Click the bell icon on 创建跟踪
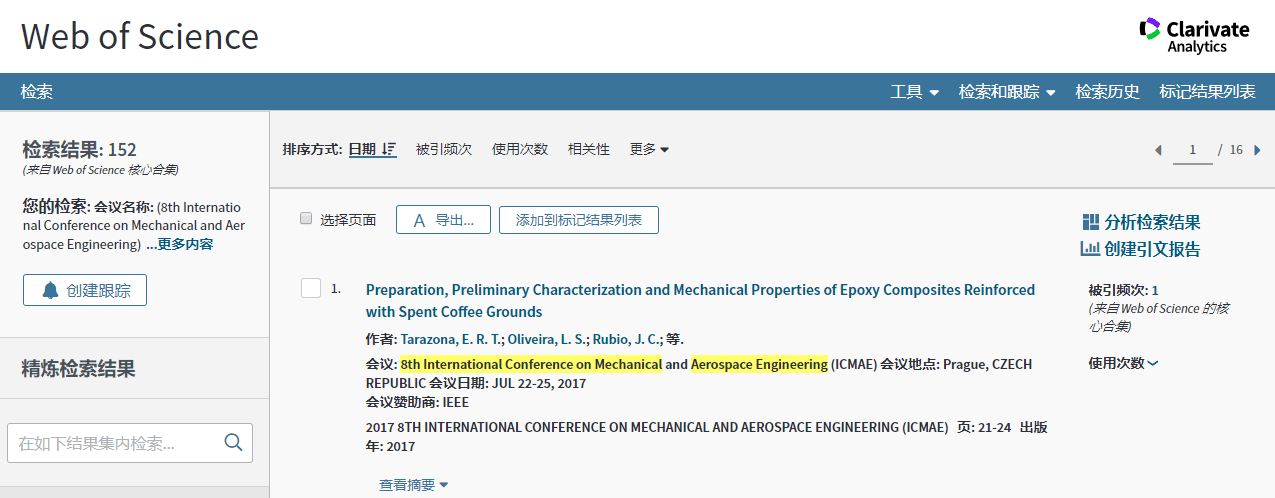This screenshot has height=498, width=1275. tap(50, 291)
